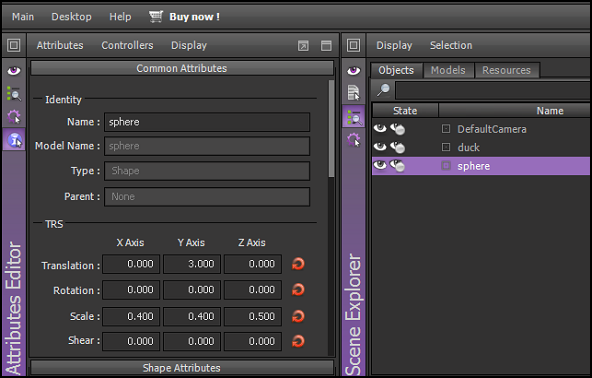
Task: Click the Type field showing Shape
Action: [x=207, y=171]
